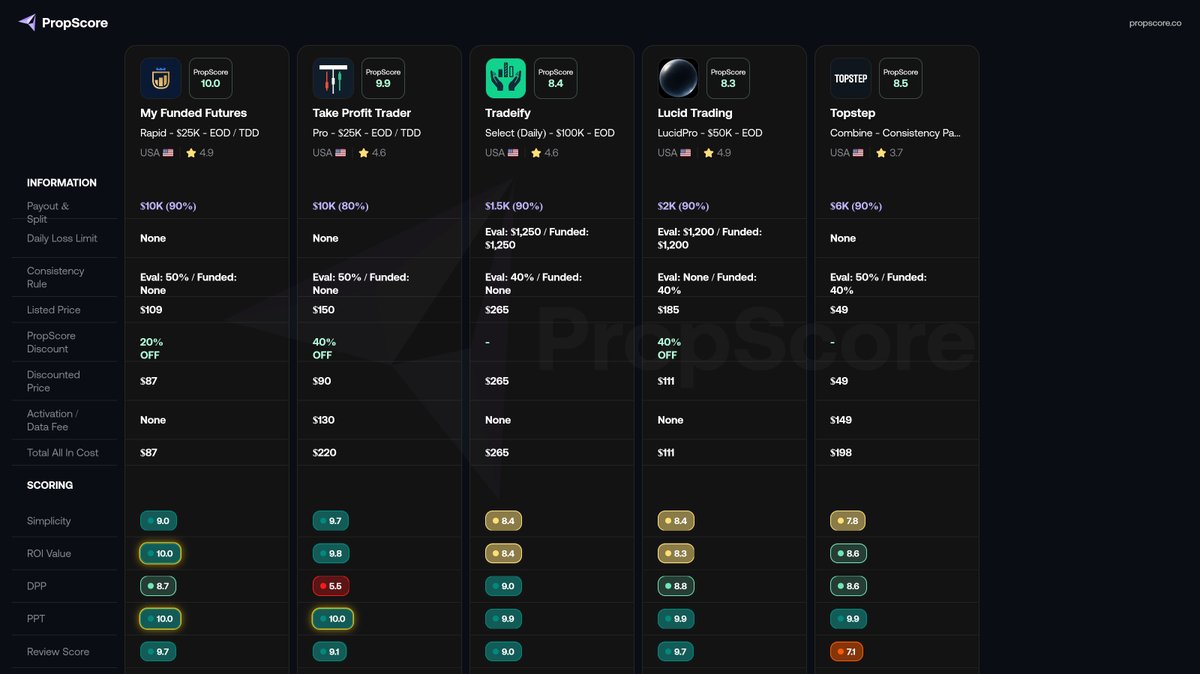Screen dimensions: 1200x674
Task: Click the Daily Loss Limit row label
Action: click(61, 239)
